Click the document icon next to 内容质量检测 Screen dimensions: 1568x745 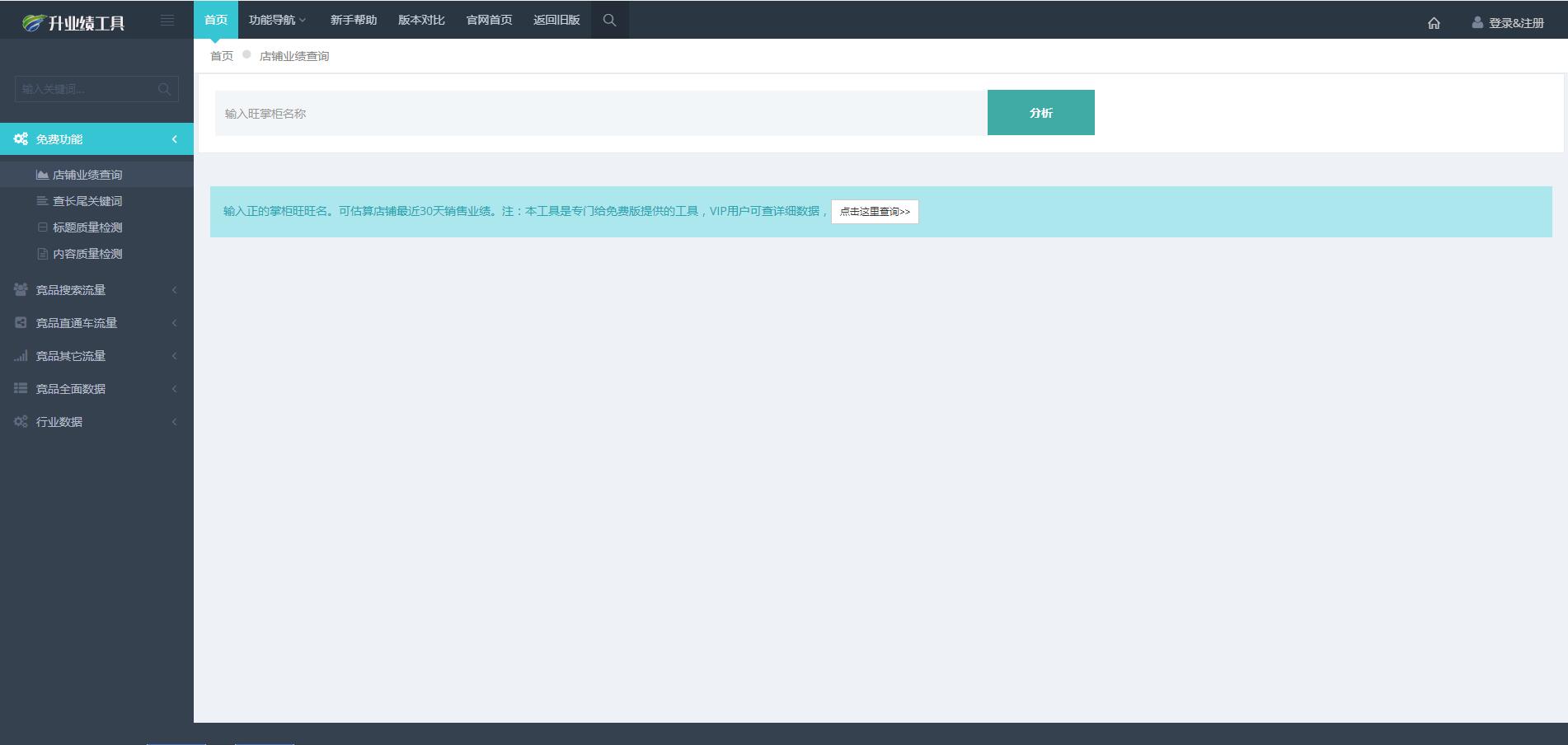point(42,253)
